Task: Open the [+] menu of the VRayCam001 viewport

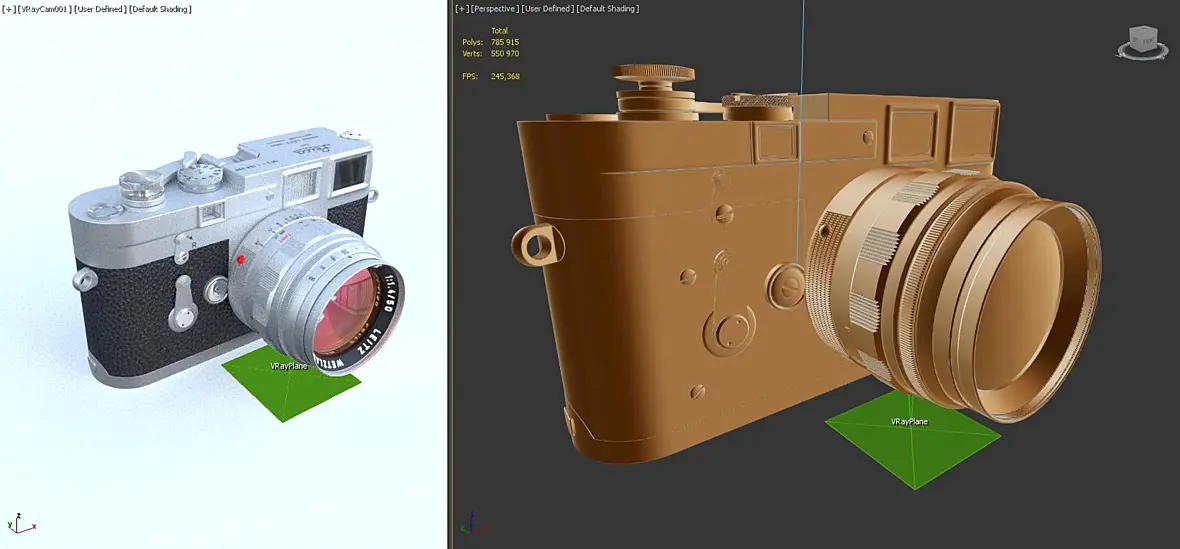Action: tap(9, 9)
